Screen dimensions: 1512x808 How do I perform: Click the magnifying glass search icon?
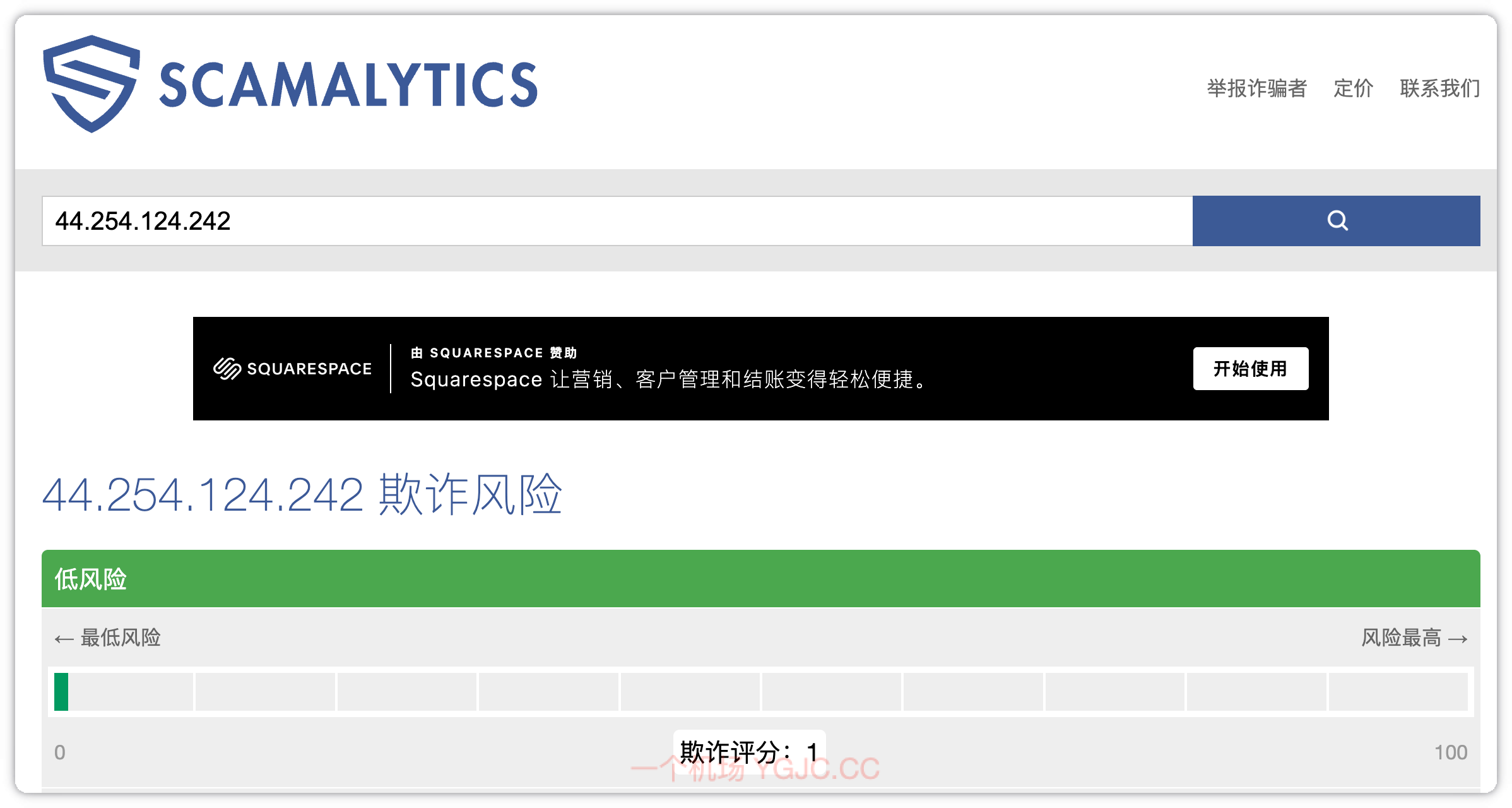coord(1337,220)
